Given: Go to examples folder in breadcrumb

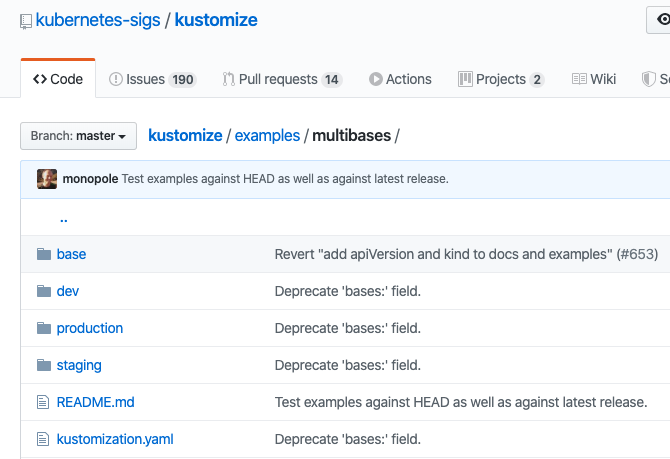Looking at the screenshot, I should (267, 135).
